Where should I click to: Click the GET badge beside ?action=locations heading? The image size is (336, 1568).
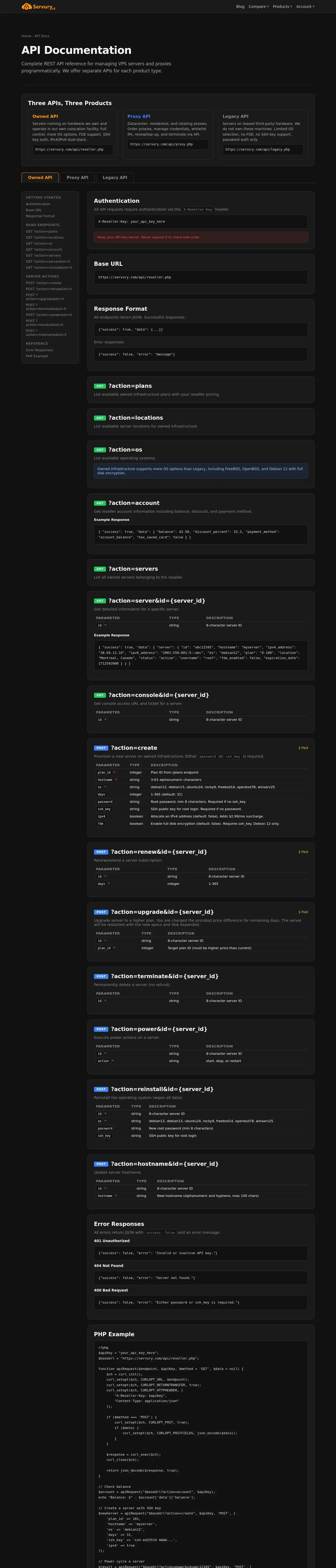[x=99, y=418]
